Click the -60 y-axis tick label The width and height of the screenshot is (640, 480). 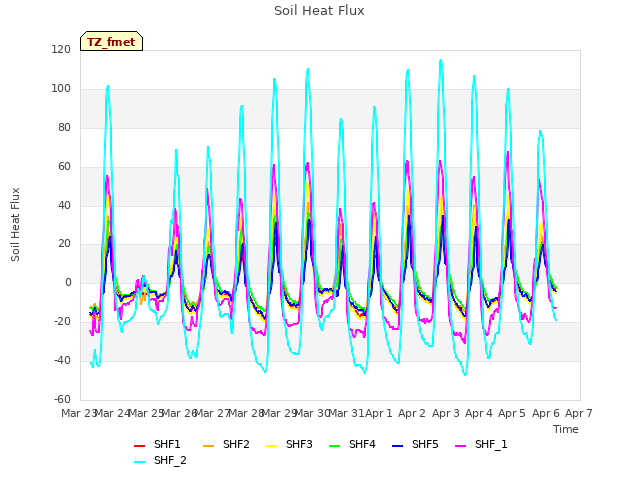click(62, 399)
